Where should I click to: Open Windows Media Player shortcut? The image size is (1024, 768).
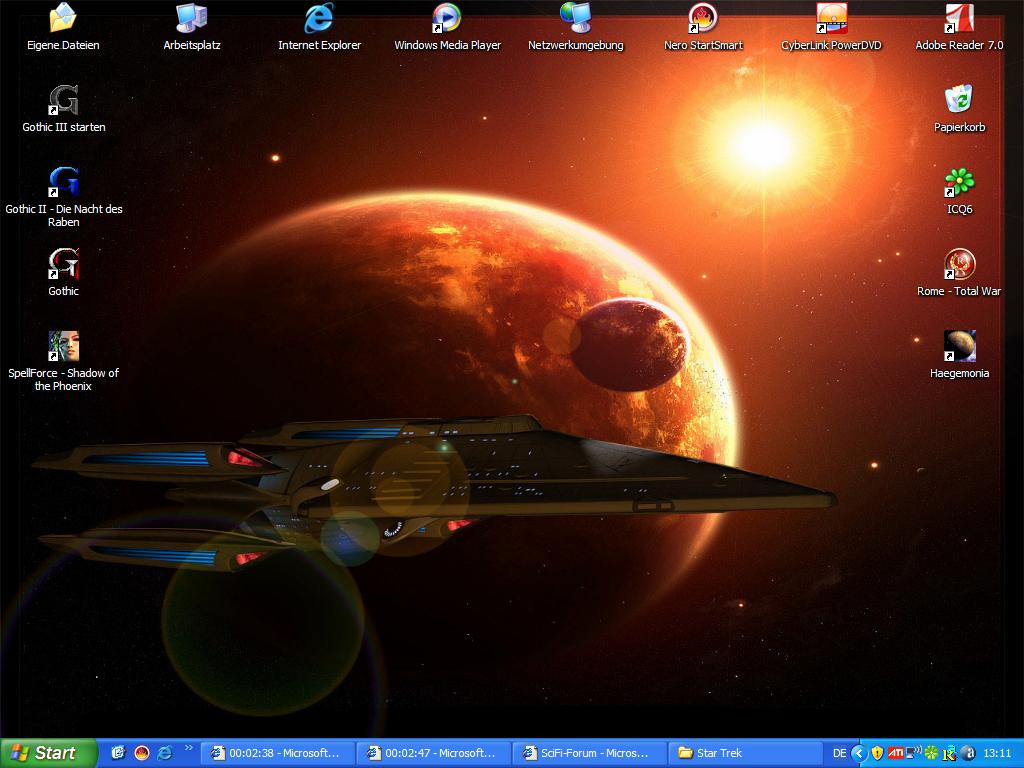click(x=447, y=19)
